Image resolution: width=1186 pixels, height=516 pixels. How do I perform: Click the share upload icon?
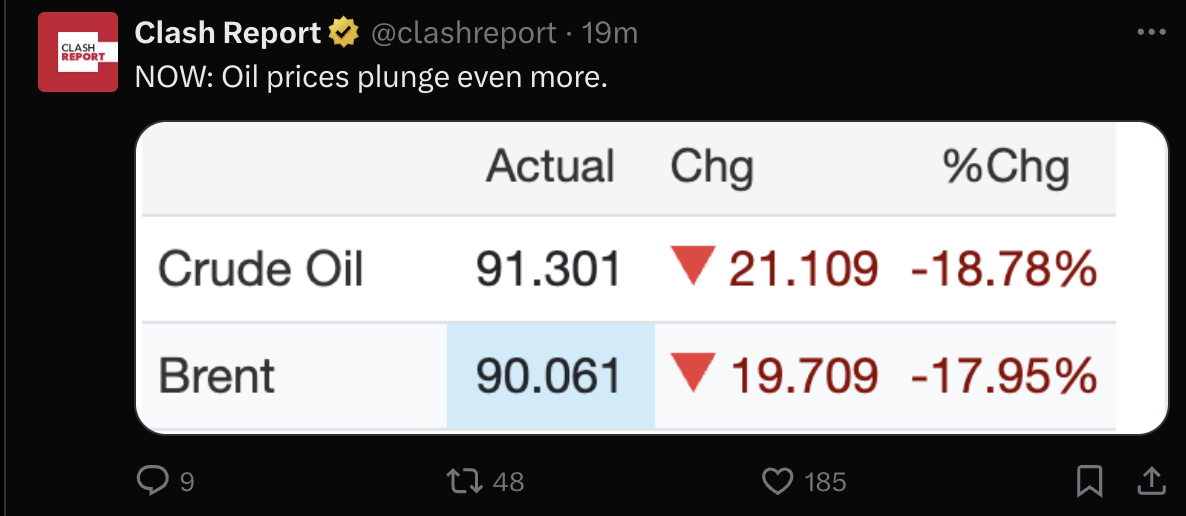coord(1150,481)
